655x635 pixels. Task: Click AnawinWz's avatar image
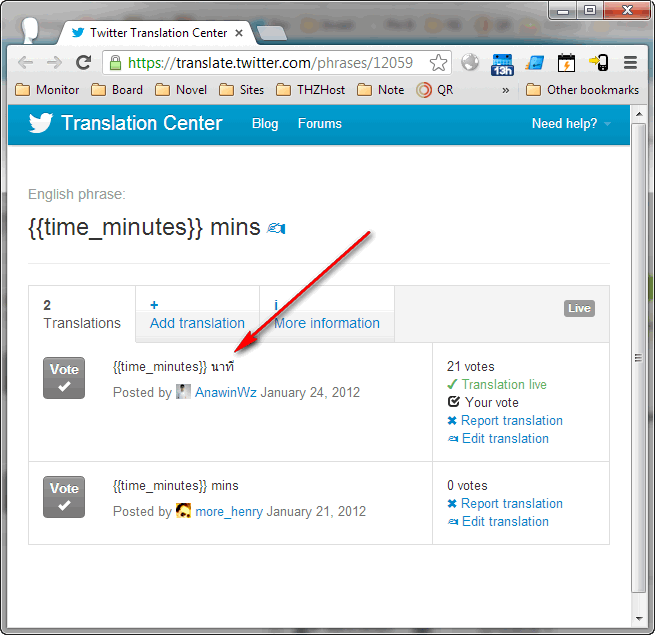coord(183,391)
